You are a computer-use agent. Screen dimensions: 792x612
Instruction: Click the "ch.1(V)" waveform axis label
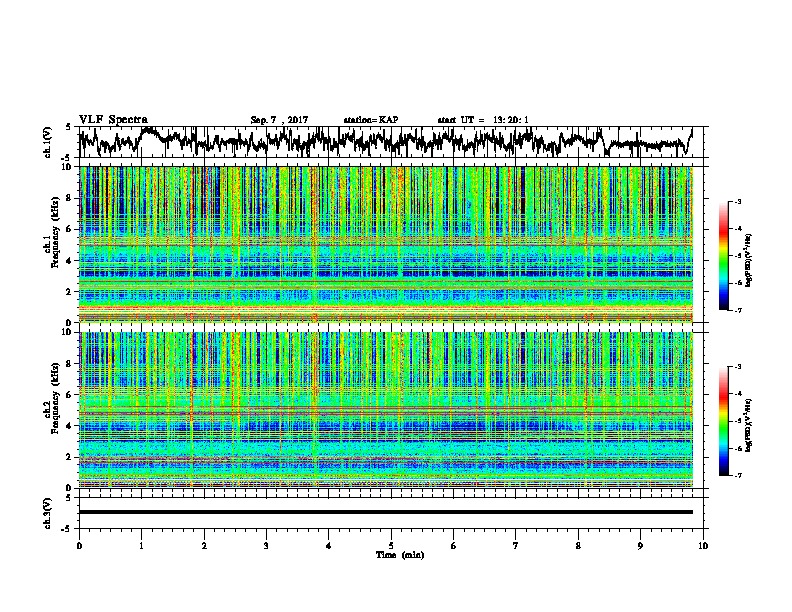(x=47, y=142)
